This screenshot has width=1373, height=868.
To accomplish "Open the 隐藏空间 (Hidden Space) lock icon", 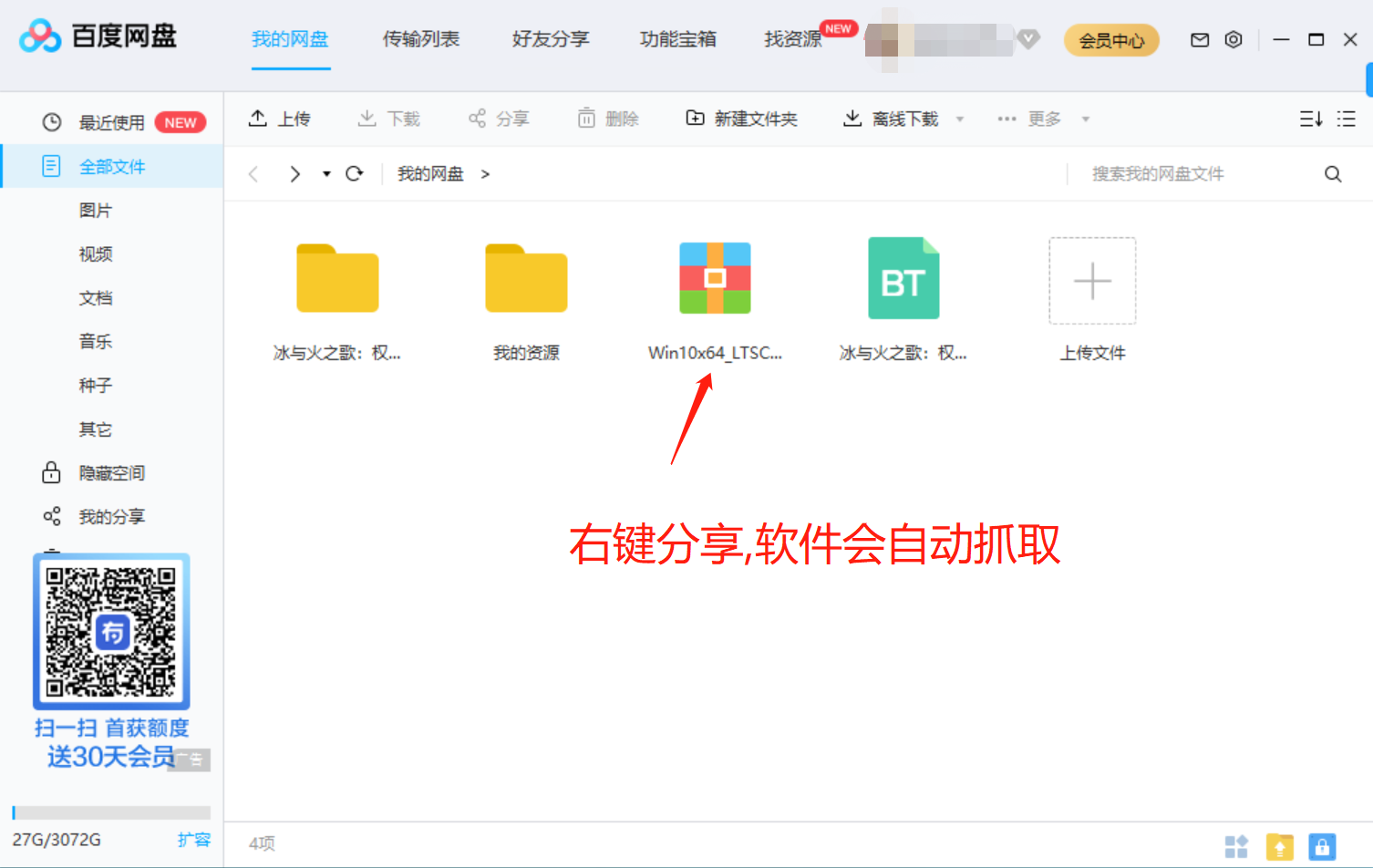I will (52, 472).
